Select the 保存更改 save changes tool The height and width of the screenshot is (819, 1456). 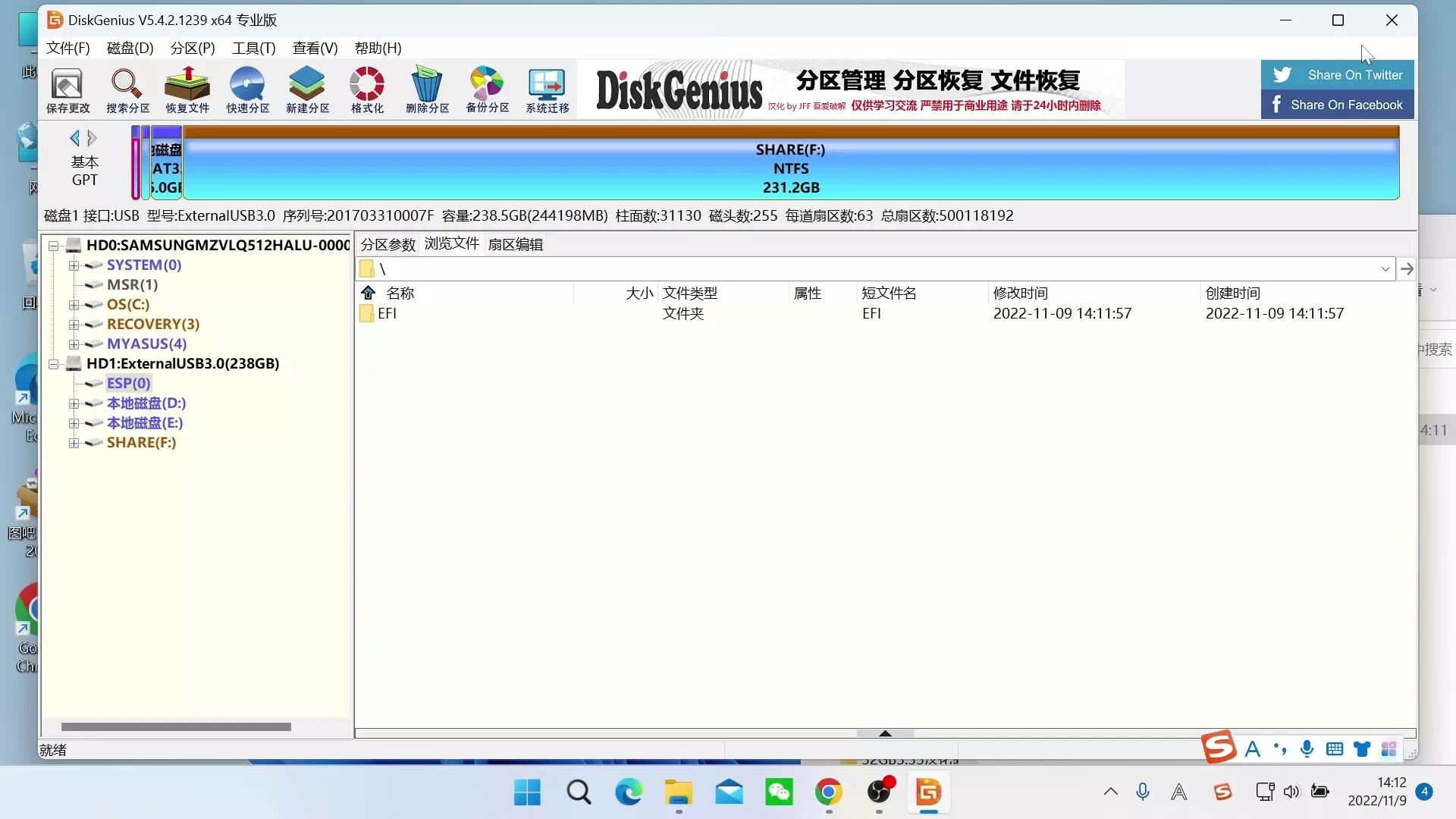[67, 89]
